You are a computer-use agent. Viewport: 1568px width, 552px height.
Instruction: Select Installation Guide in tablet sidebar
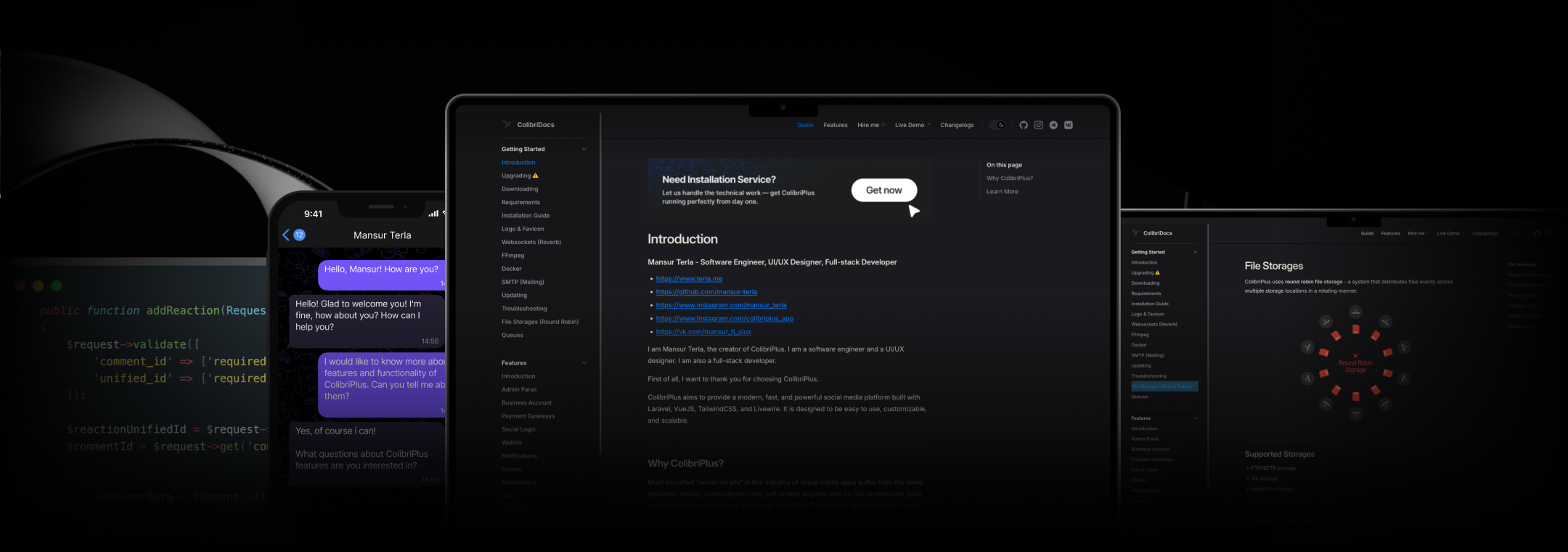pyautogui.click(x=526, y=216)
